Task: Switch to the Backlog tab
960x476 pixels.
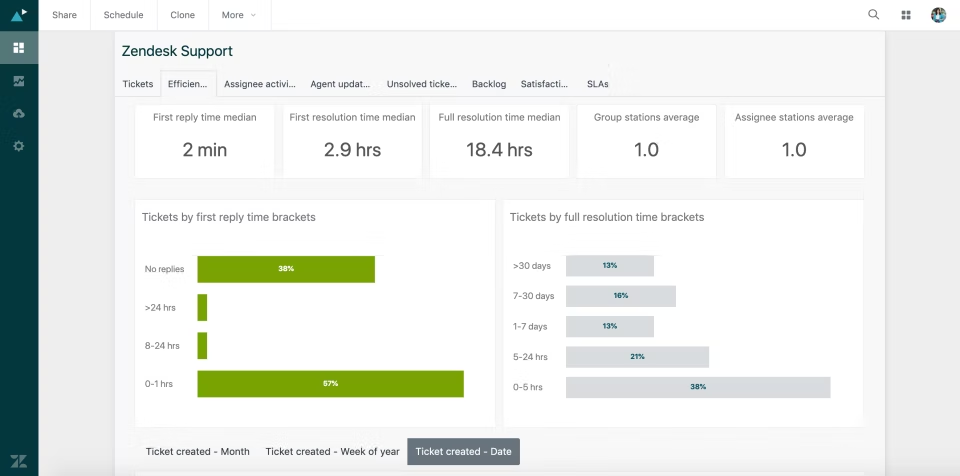Action: point(489,84)
